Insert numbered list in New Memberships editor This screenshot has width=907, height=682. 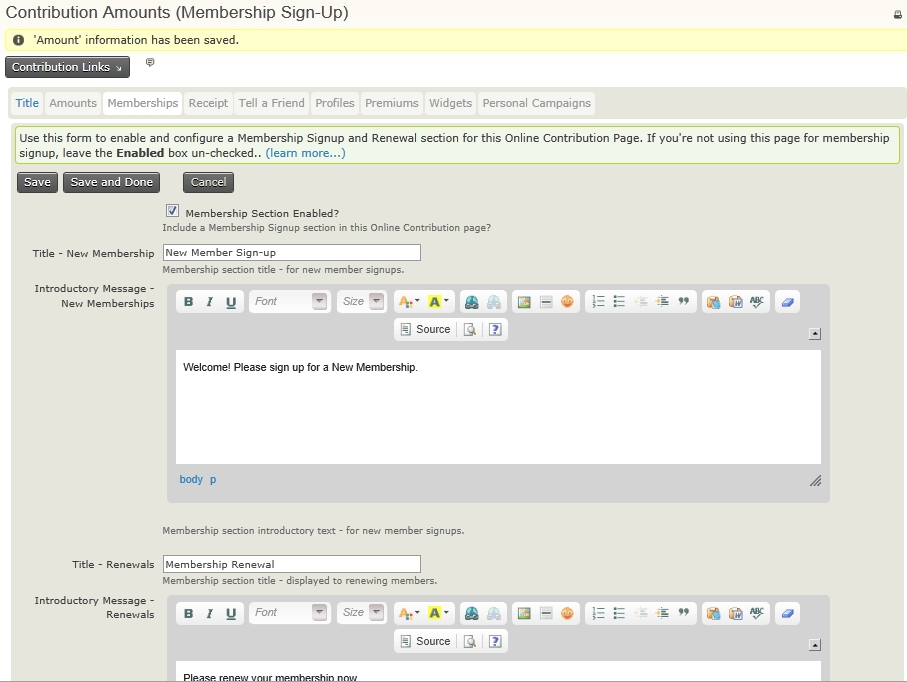(598, 302)
